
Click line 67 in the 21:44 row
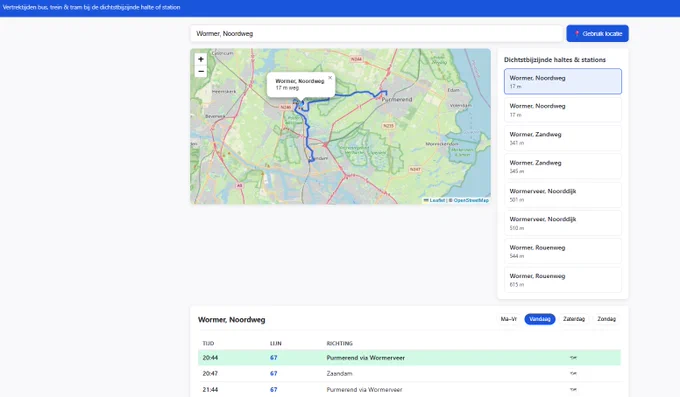tap(273, 389)
